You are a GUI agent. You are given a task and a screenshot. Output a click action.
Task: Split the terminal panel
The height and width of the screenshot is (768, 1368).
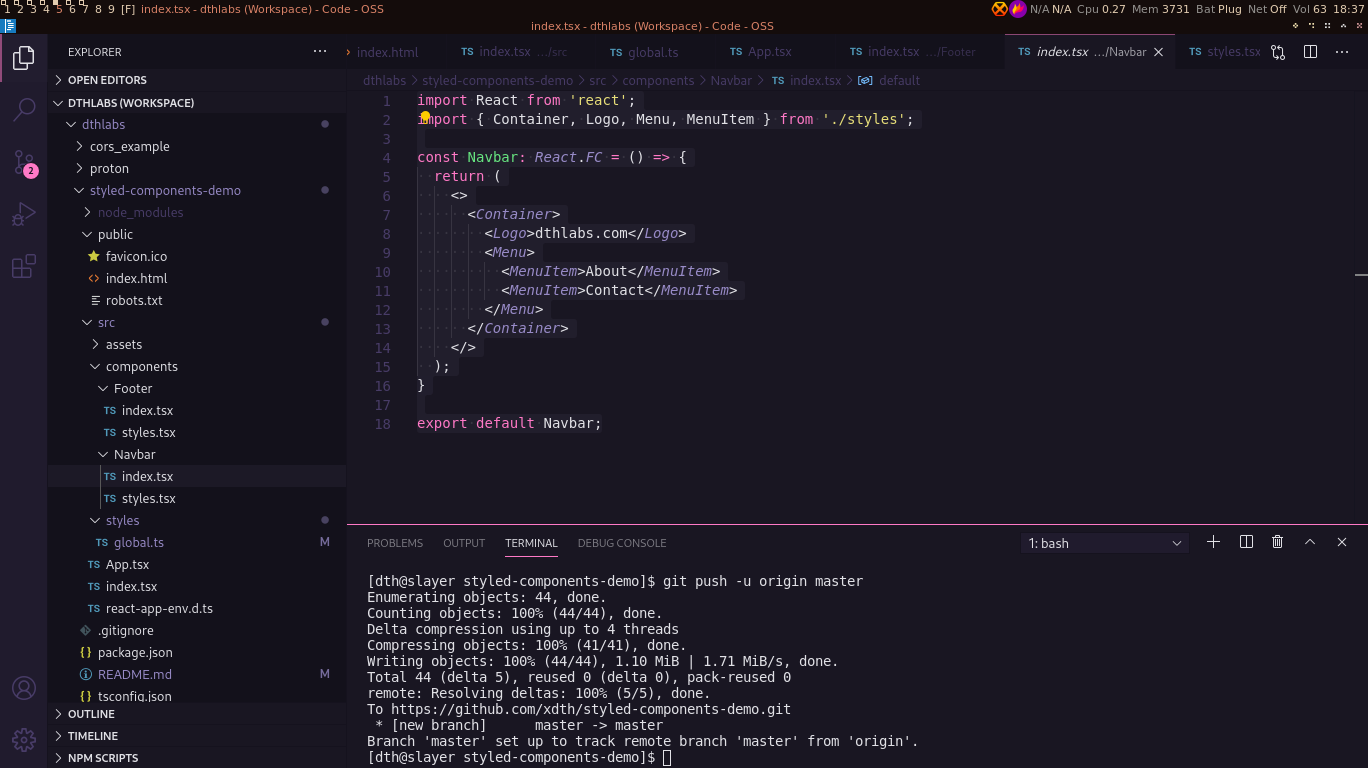tap(1245, 542)
